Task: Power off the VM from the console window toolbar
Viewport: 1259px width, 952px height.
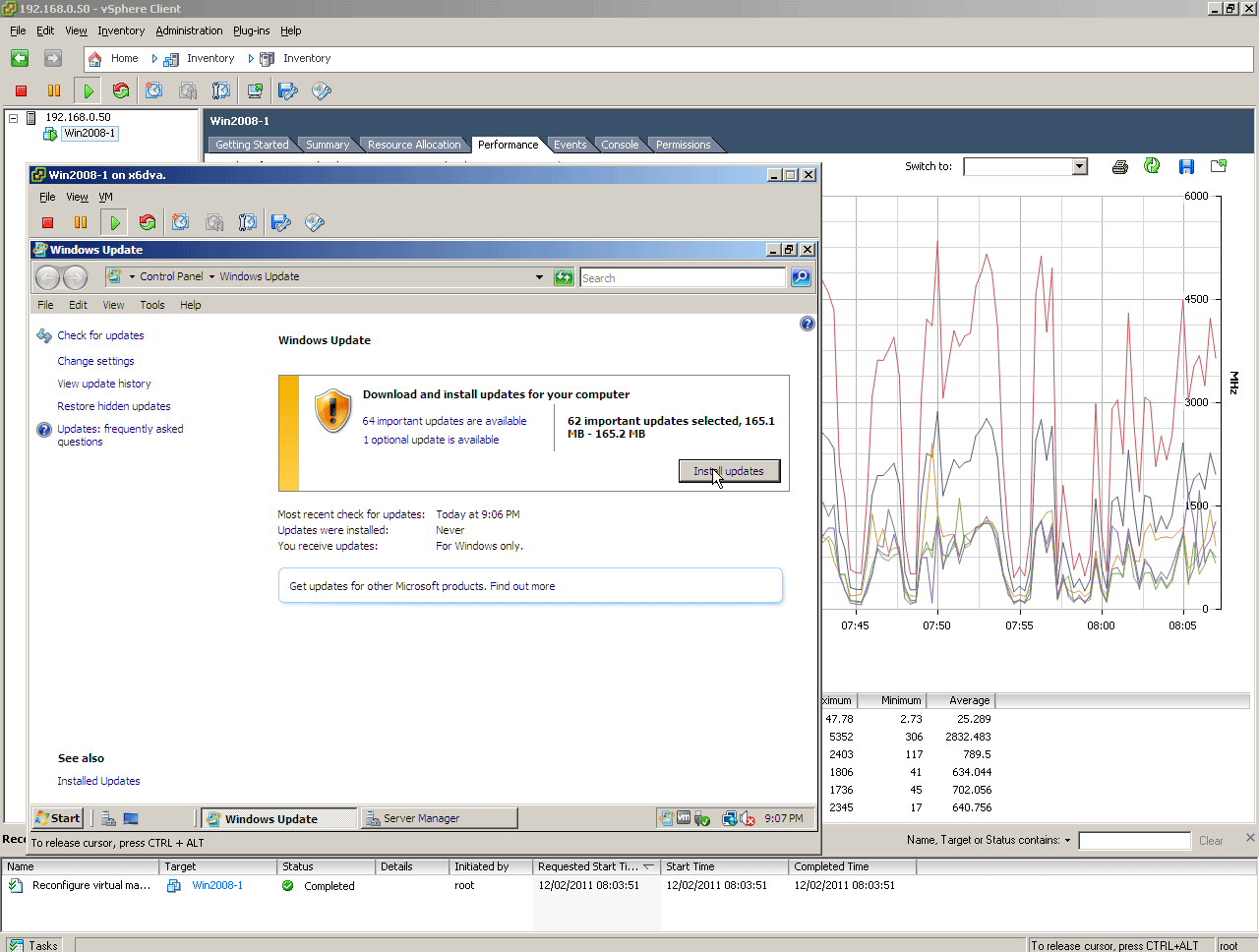Action: pos(47,222)
